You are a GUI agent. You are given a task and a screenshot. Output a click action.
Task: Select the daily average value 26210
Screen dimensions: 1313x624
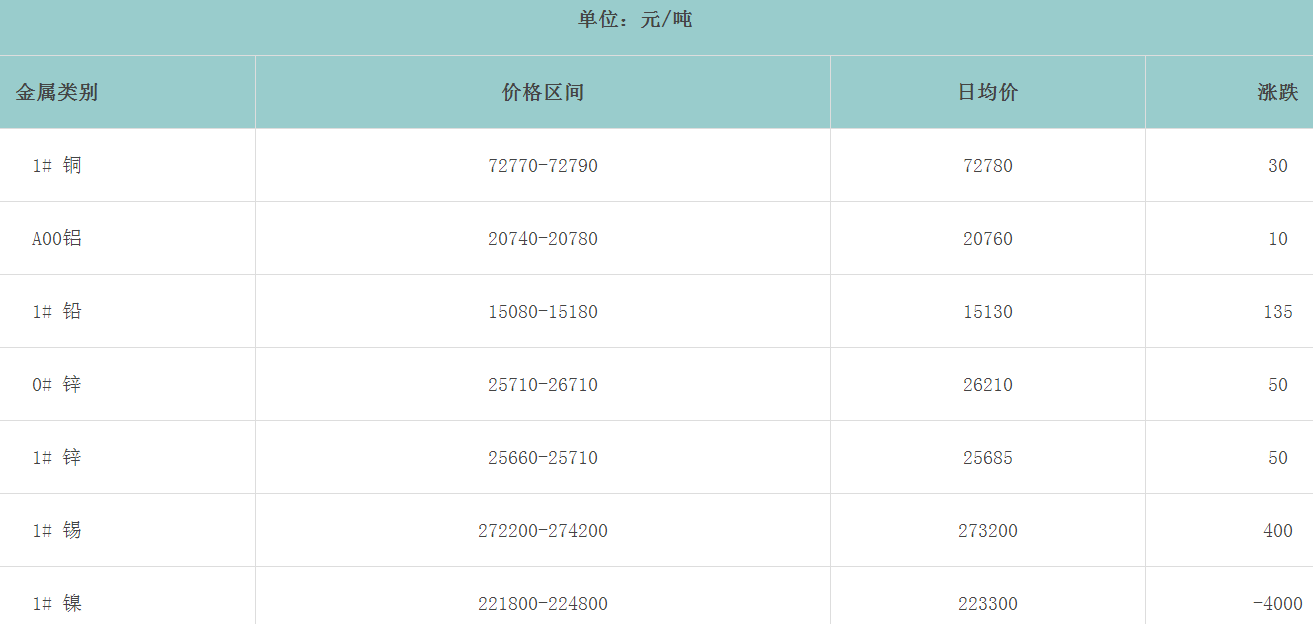click(987, 385)
